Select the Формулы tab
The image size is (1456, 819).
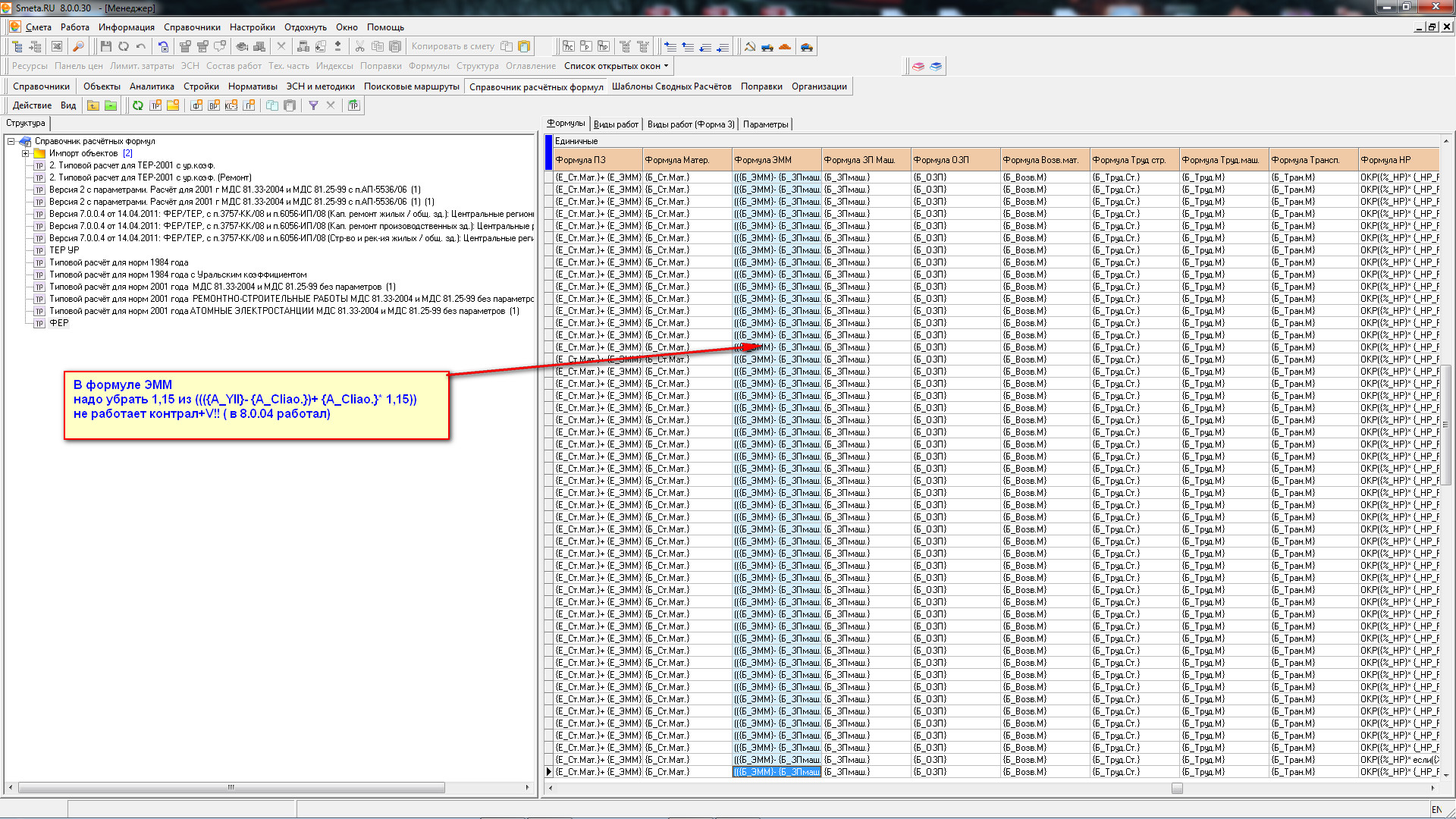click(566, 124)
